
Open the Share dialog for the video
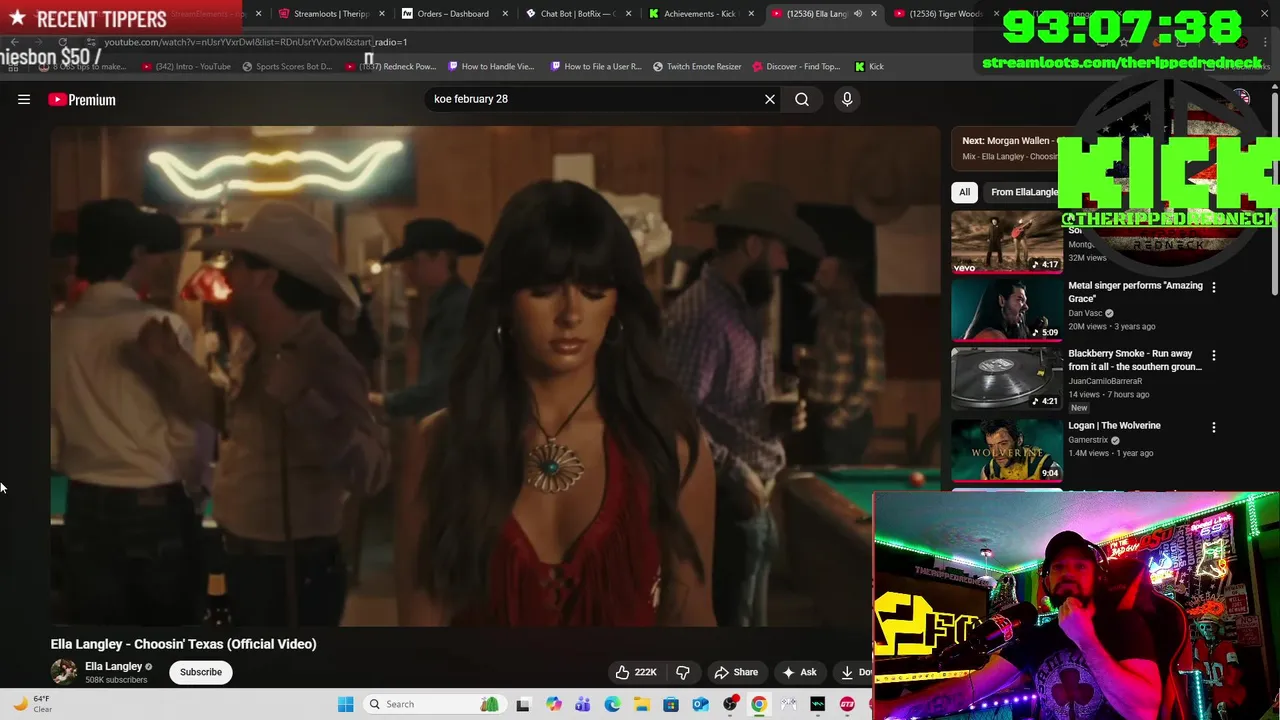(x=736, y=672)
